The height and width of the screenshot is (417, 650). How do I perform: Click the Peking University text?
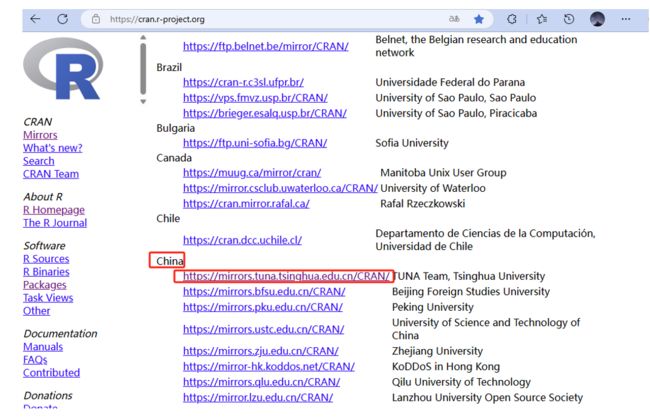[x=433, y=308]
